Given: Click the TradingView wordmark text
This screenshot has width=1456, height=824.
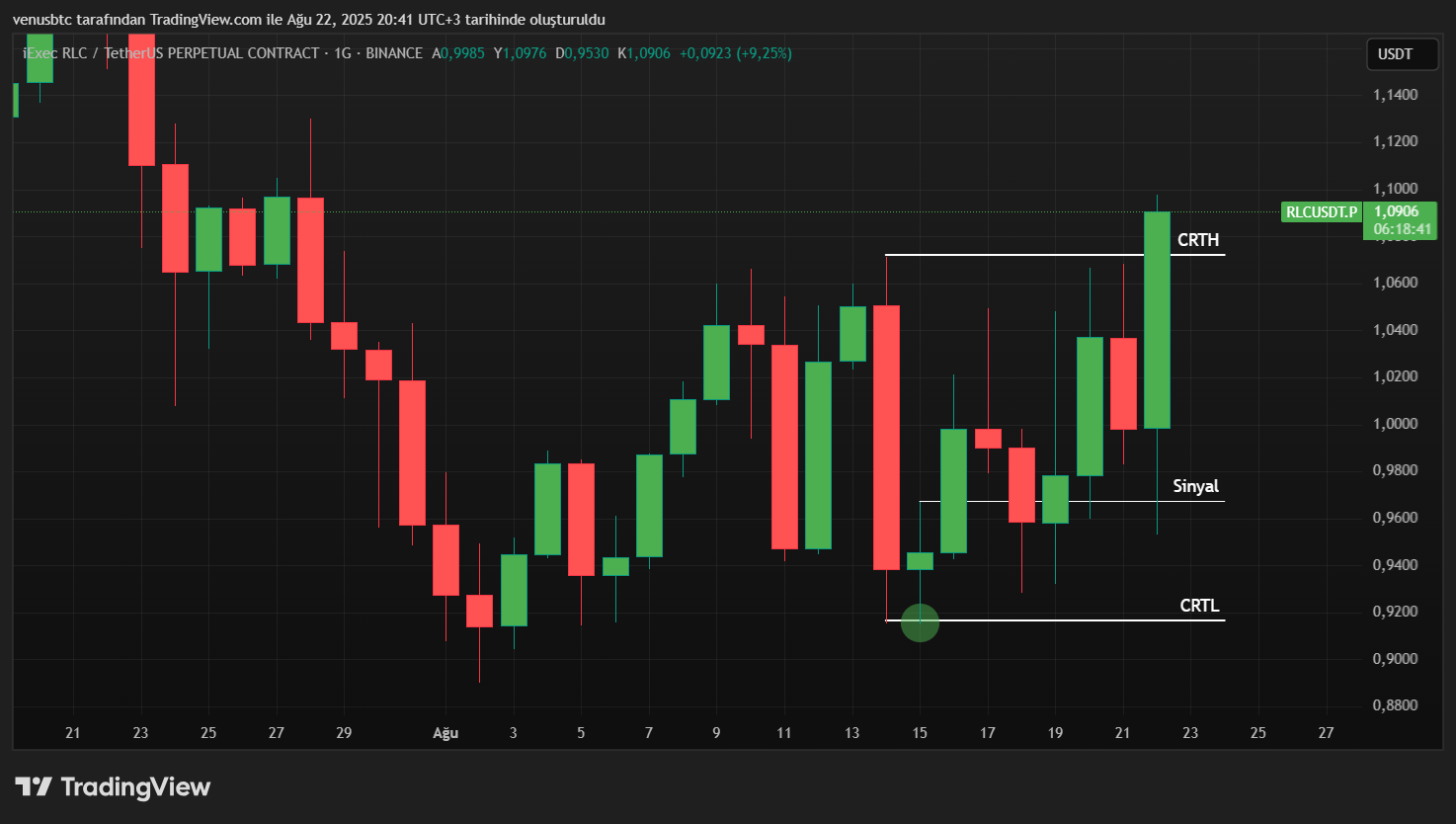Looking at the screenshot, I should (x=135, y=786).
